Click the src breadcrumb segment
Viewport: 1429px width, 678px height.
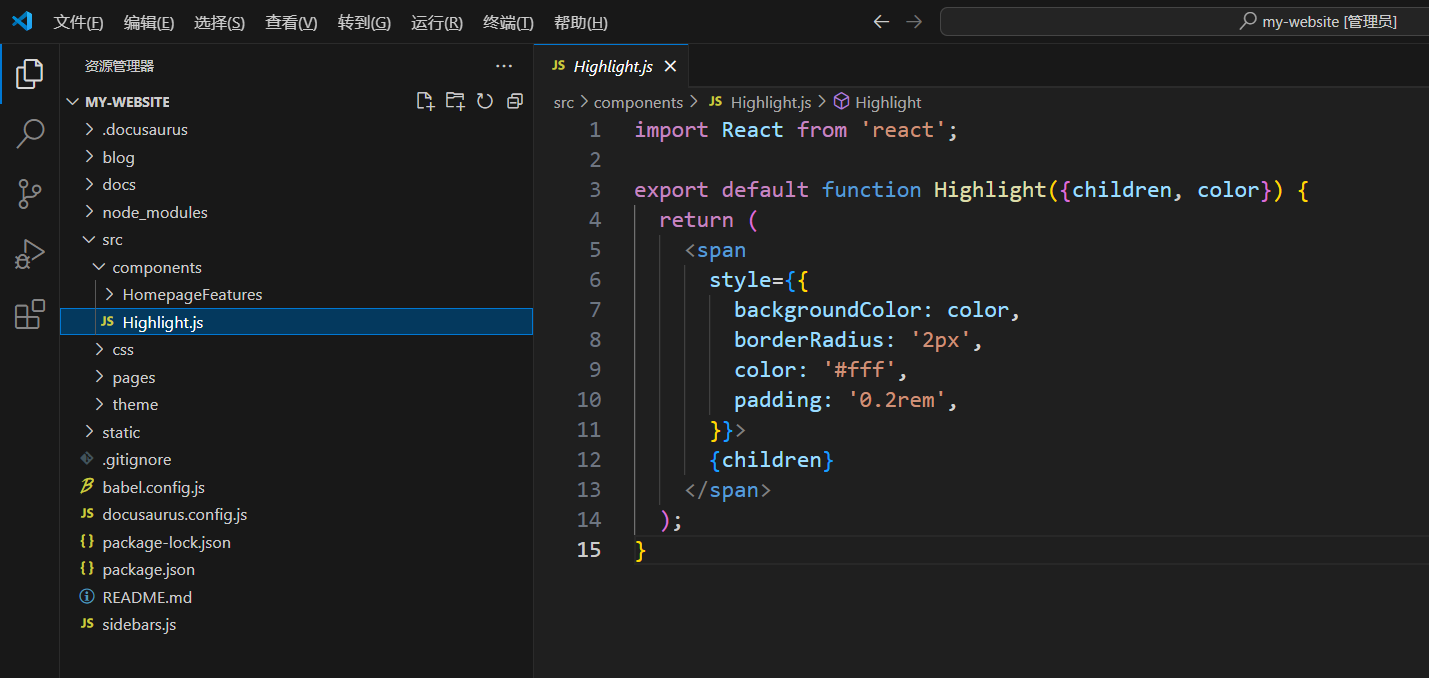click(x=564, y=102)
